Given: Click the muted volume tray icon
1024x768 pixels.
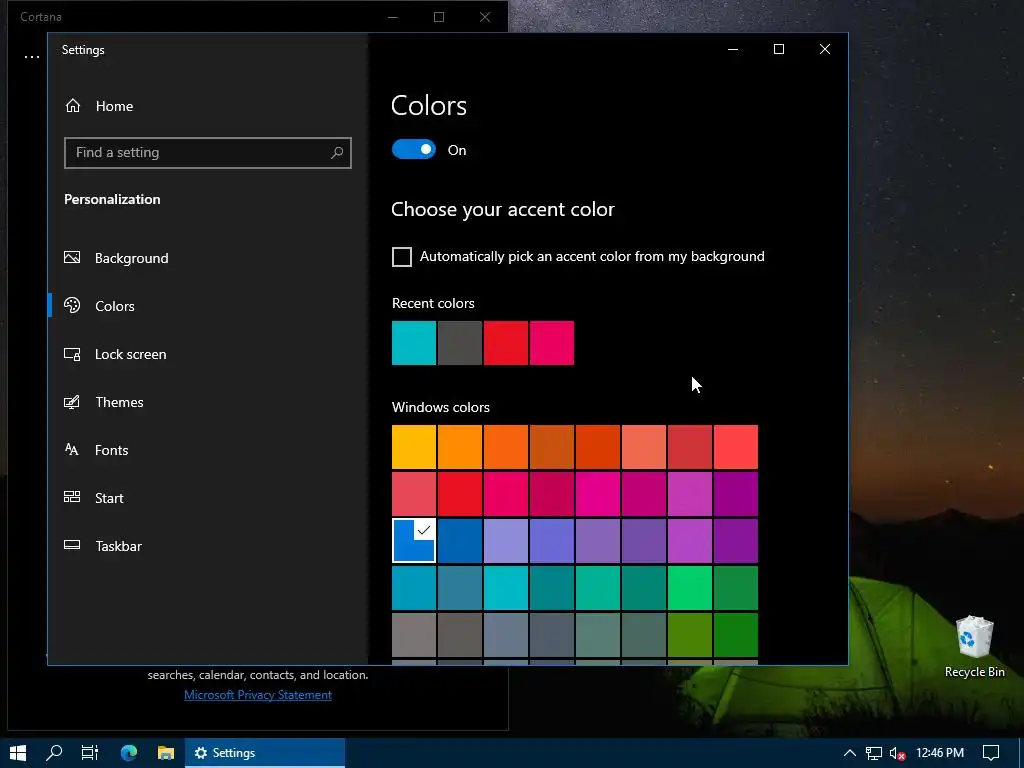Looking at the screenshot, I should (898, 754).
